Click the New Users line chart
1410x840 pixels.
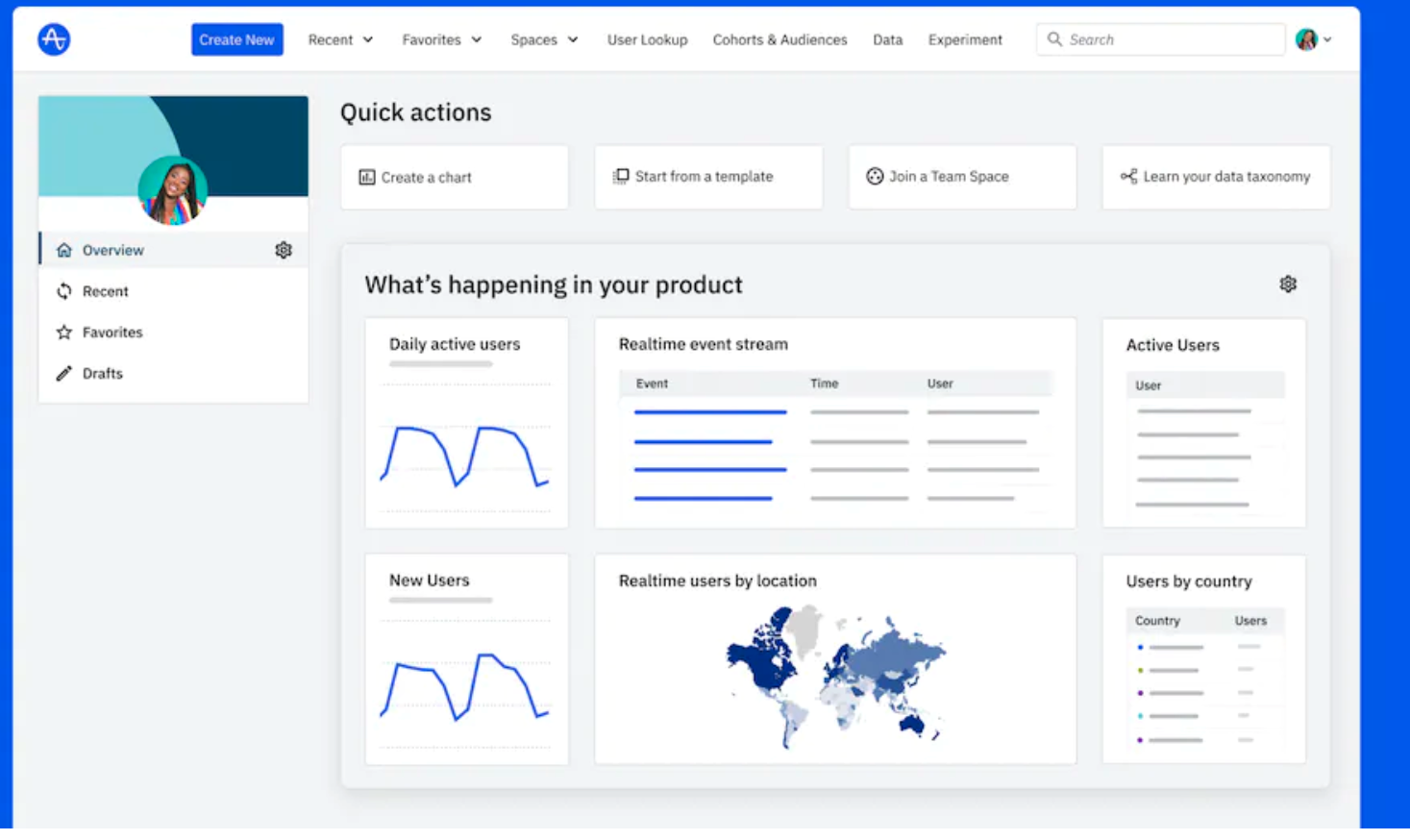pos(465,687)
